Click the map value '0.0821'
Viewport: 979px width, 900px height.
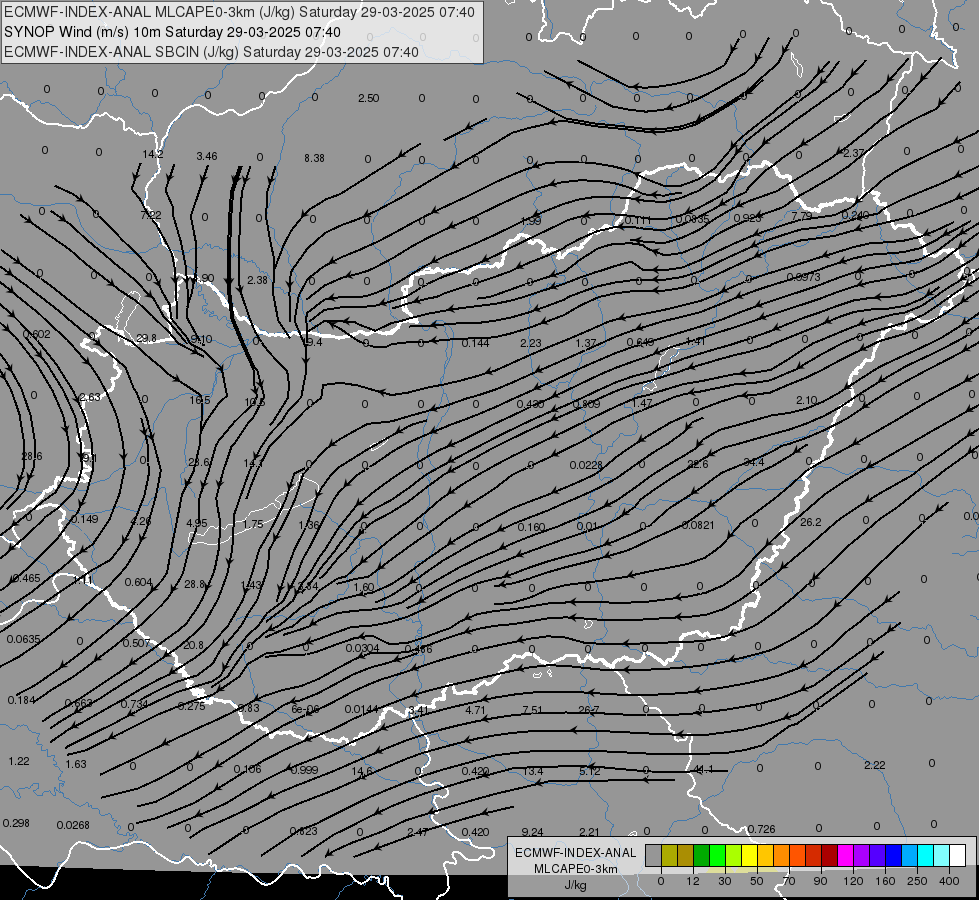[x=697, y=525]
